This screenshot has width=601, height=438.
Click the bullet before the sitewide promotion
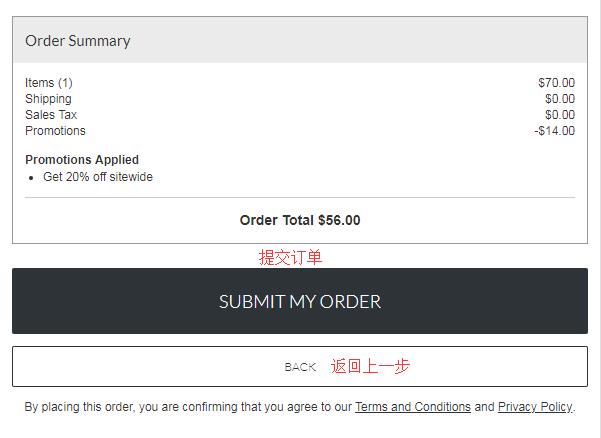click(x=31, y=178)
